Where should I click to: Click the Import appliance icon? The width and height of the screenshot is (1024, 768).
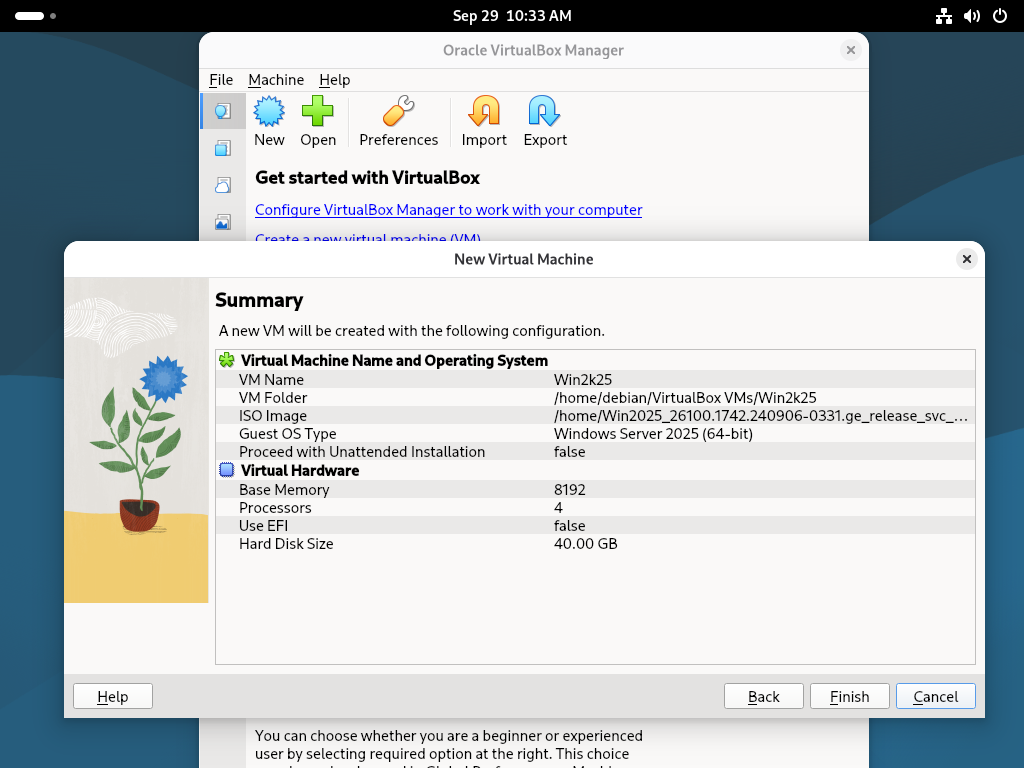coord(484,122)
